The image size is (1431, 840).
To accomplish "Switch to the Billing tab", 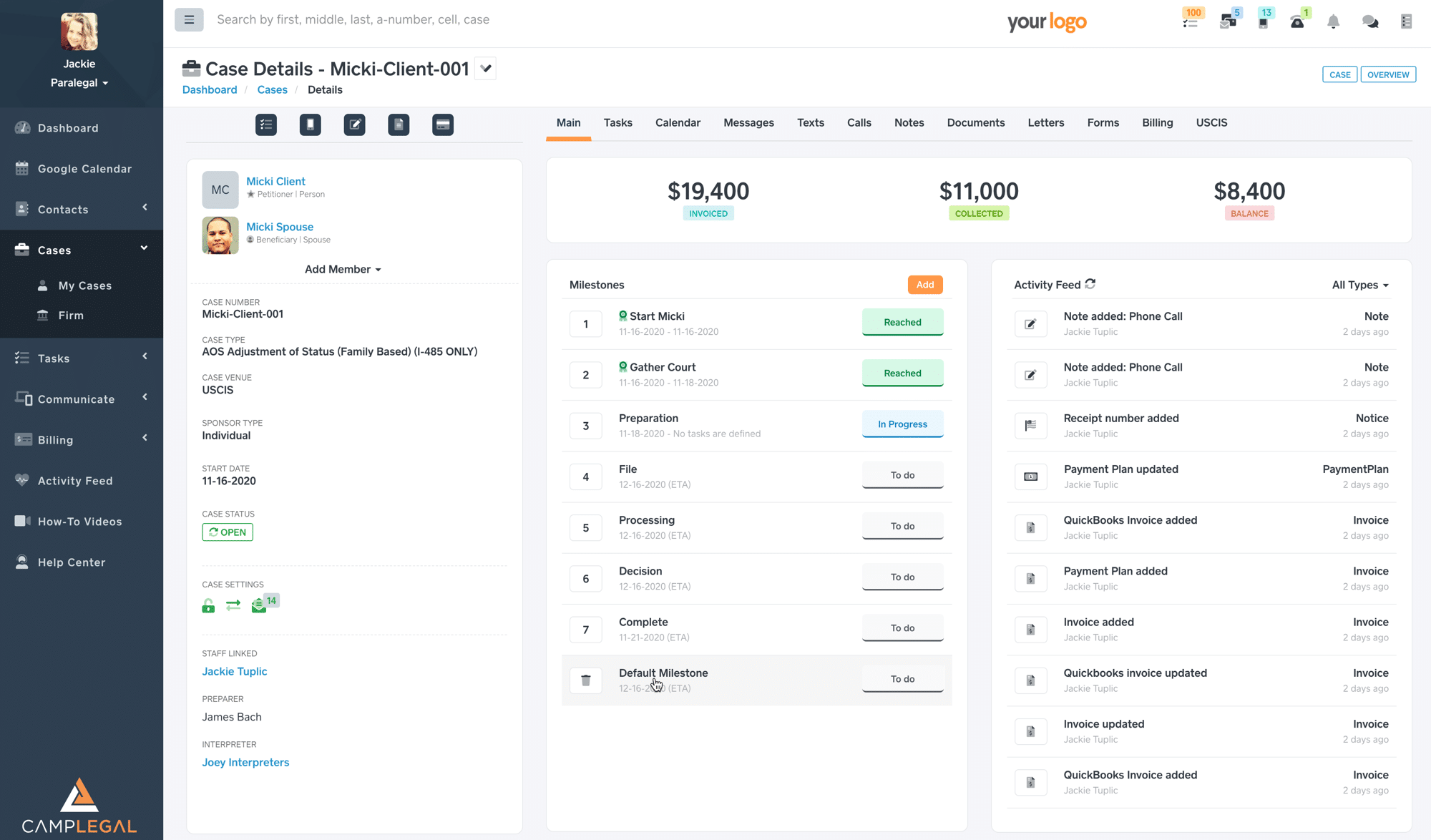I will click(1157, 122).
